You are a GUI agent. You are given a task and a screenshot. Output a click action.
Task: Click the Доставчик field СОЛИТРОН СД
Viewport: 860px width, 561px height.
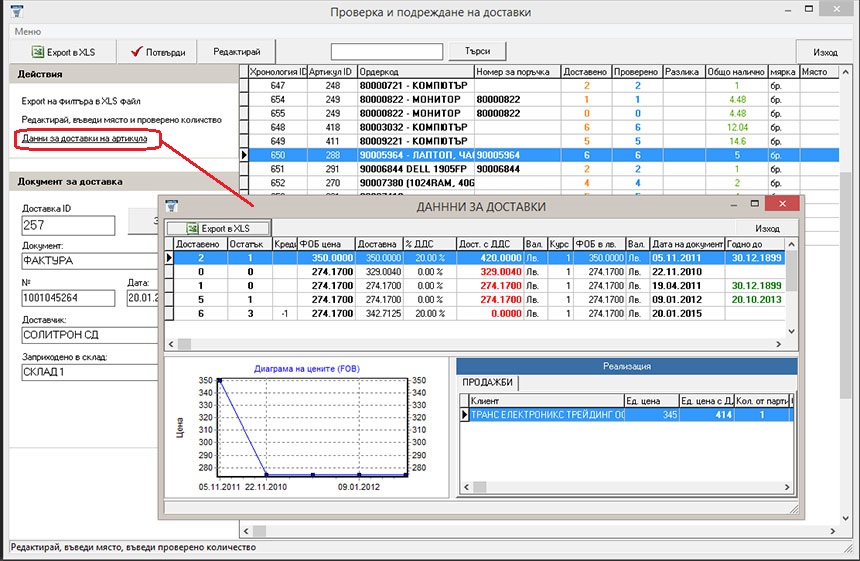click(x=90, y=335)
